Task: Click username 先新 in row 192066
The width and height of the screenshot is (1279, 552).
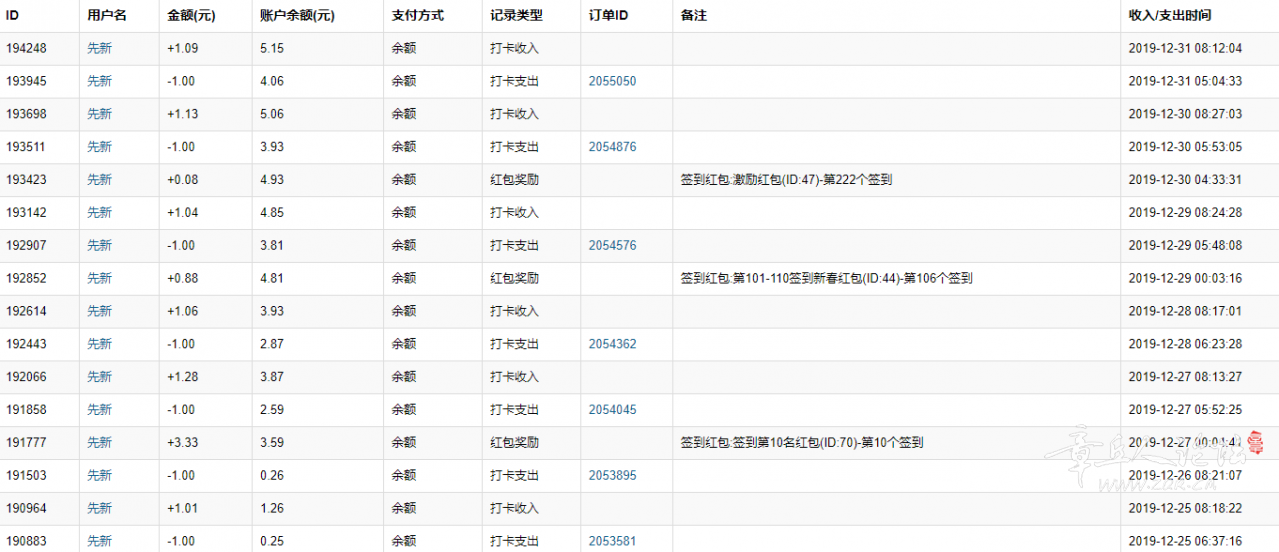Action: 100,377
